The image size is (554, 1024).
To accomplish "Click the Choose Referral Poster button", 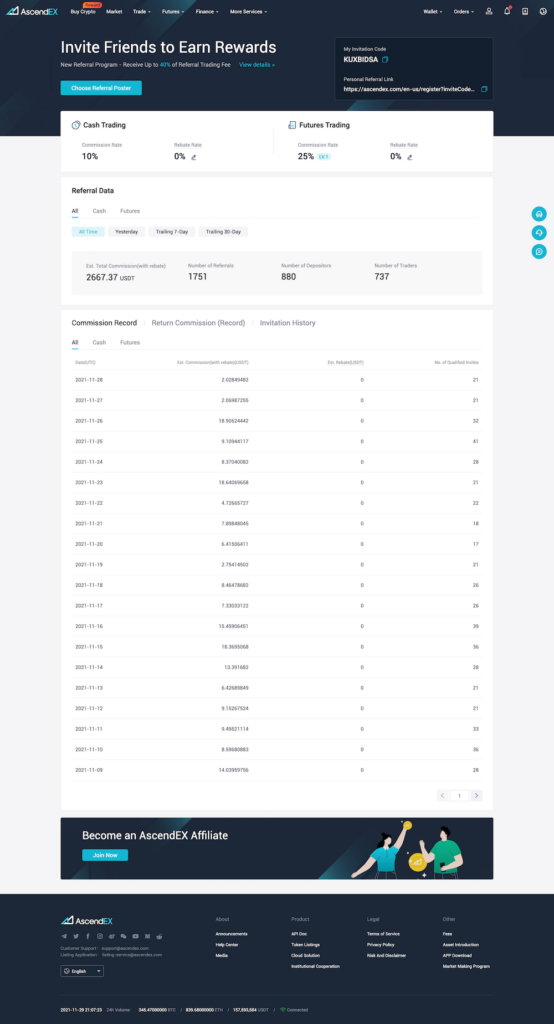I will 101,88.
